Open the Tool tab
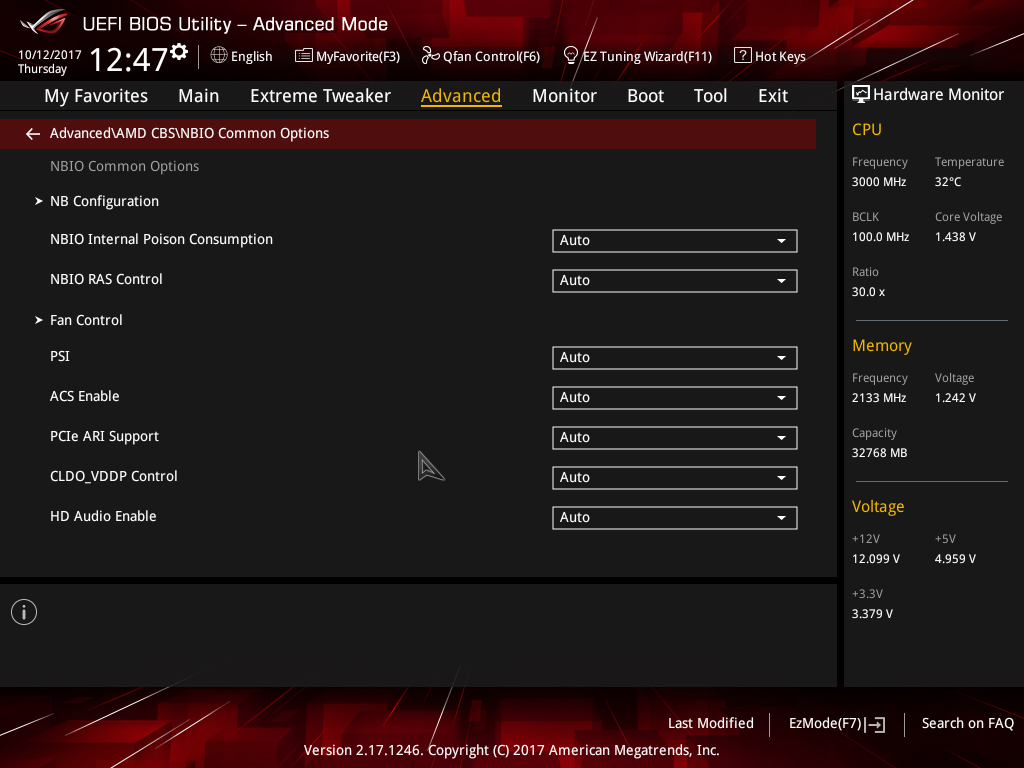Screen dimensions: 1024x768 point(710,96)
